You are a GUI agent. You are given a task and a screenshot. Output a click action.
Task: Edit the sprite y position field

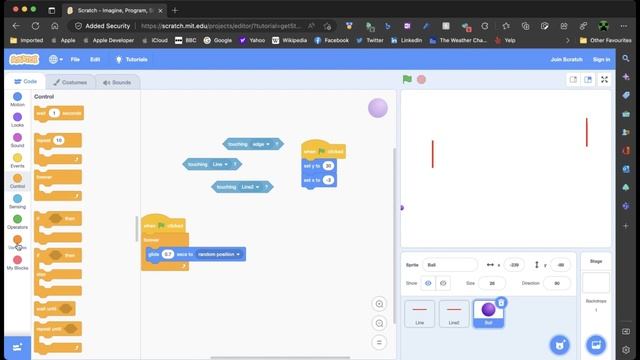click(560, 265)
